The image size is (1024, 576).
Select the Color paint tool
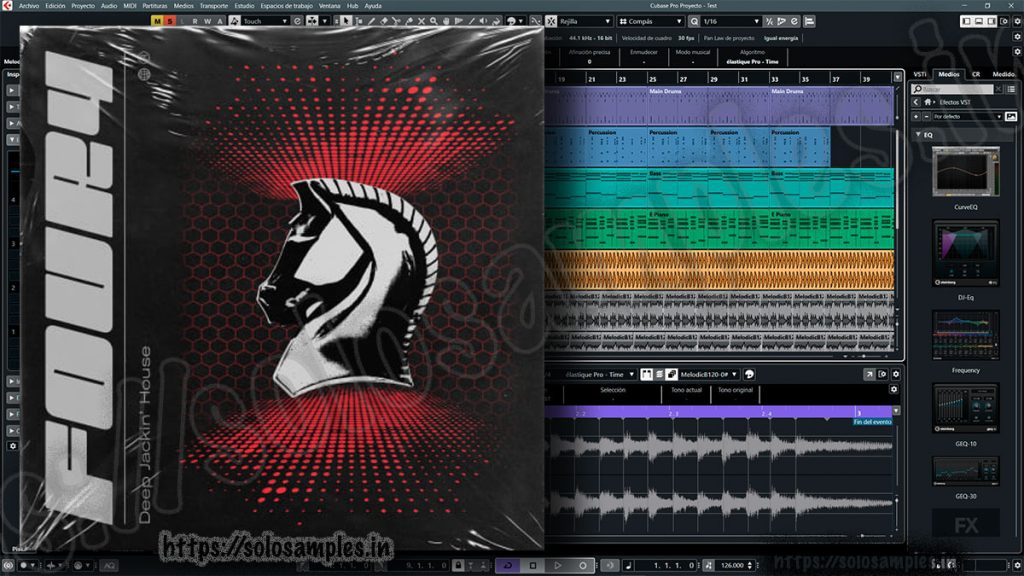pos(496,21)
